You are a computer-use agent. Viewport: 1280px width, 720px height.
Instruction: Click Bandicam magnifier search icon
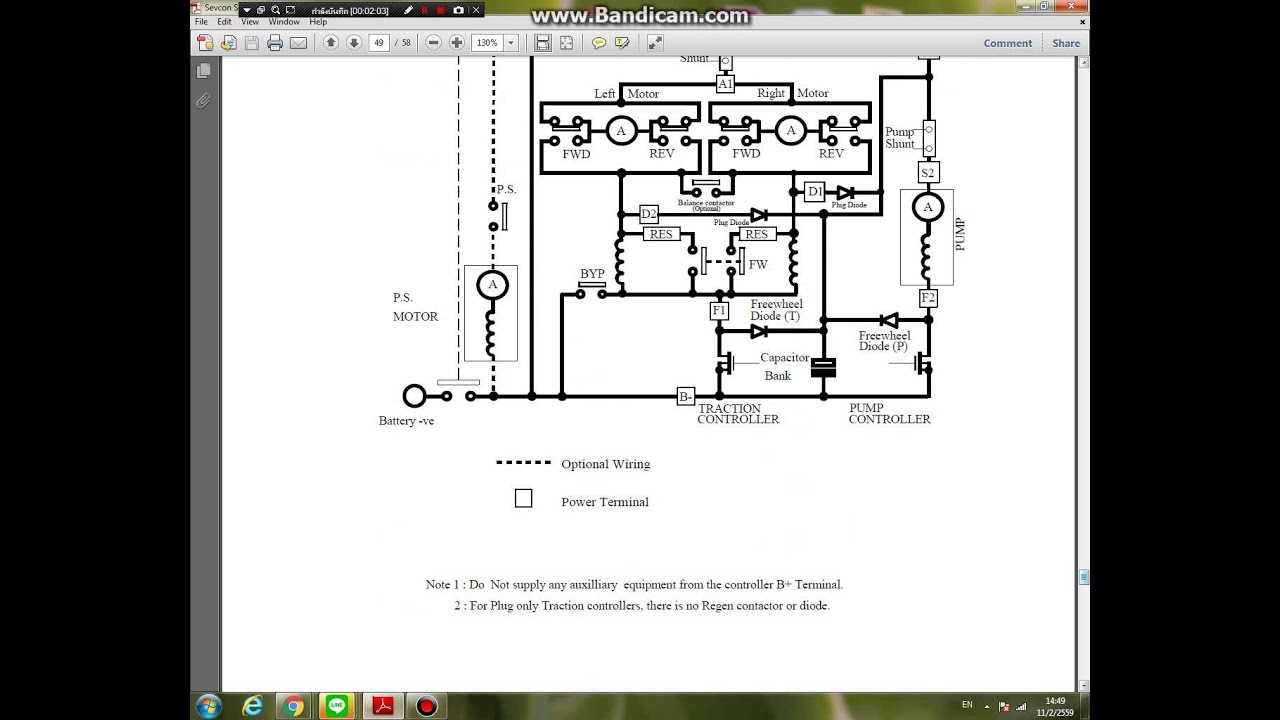point(275,10)
